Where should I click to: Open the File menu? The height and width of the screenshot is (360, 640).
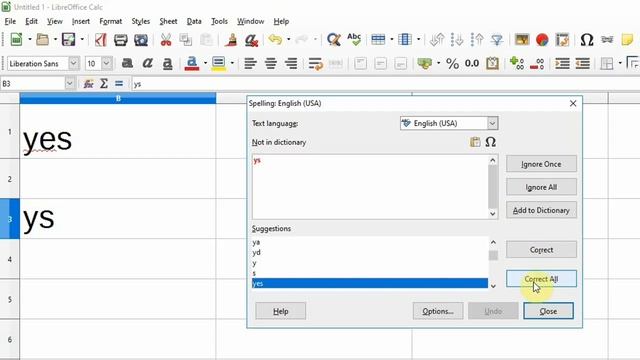coord(10,21)
